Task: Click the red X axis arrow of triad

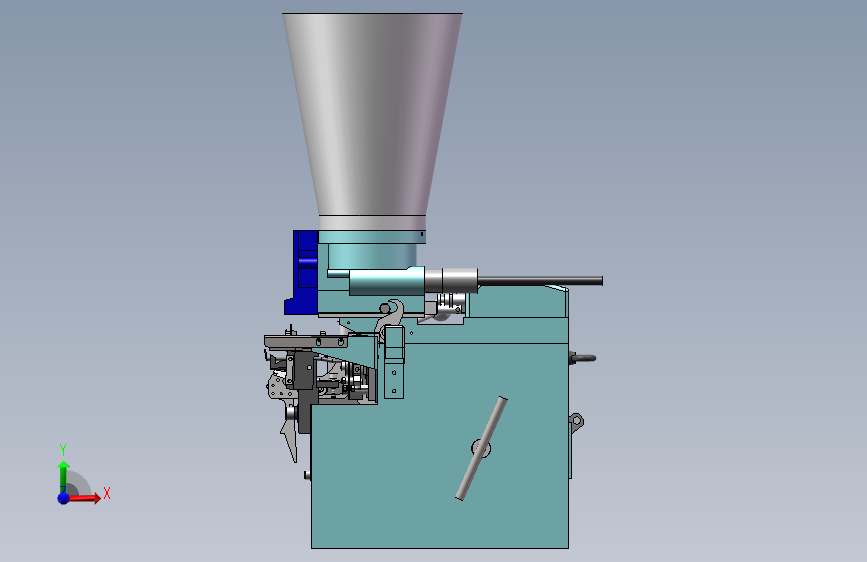Action: (84, 498)
